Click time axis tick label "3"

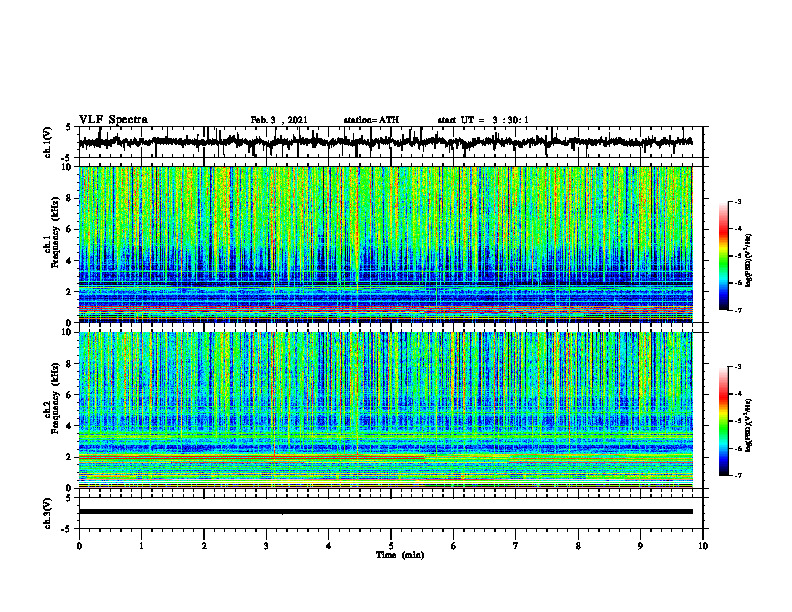(266, 546)
